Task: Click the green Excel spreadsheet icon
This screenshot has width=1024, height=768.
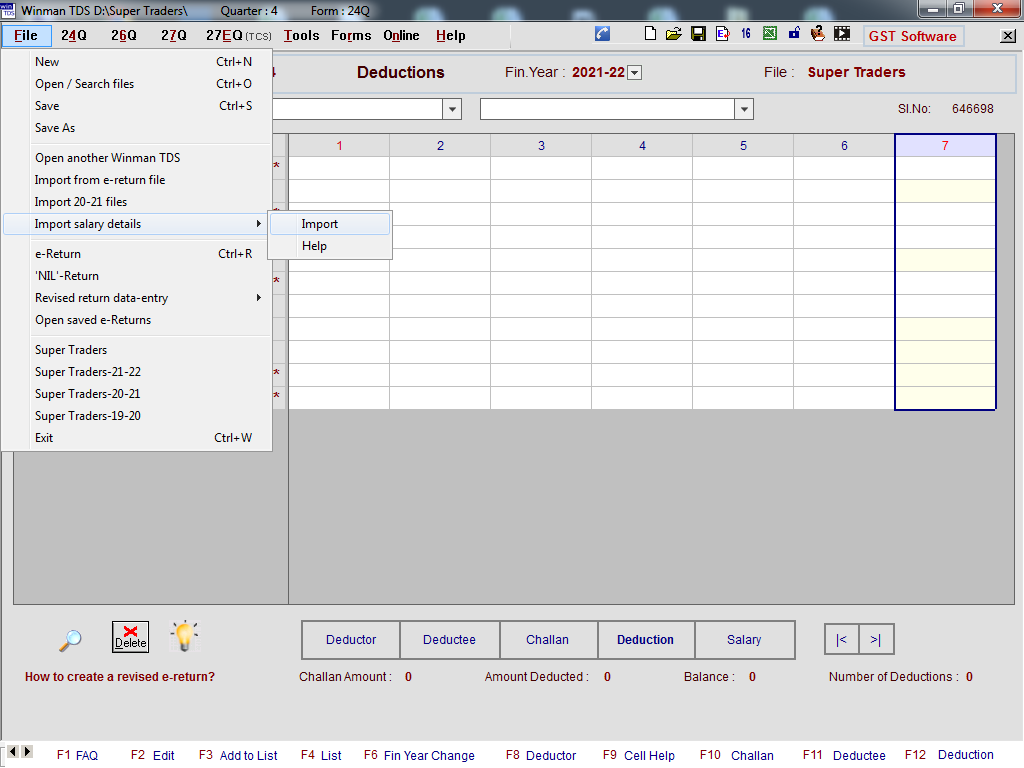Action: tap(769, 34)
